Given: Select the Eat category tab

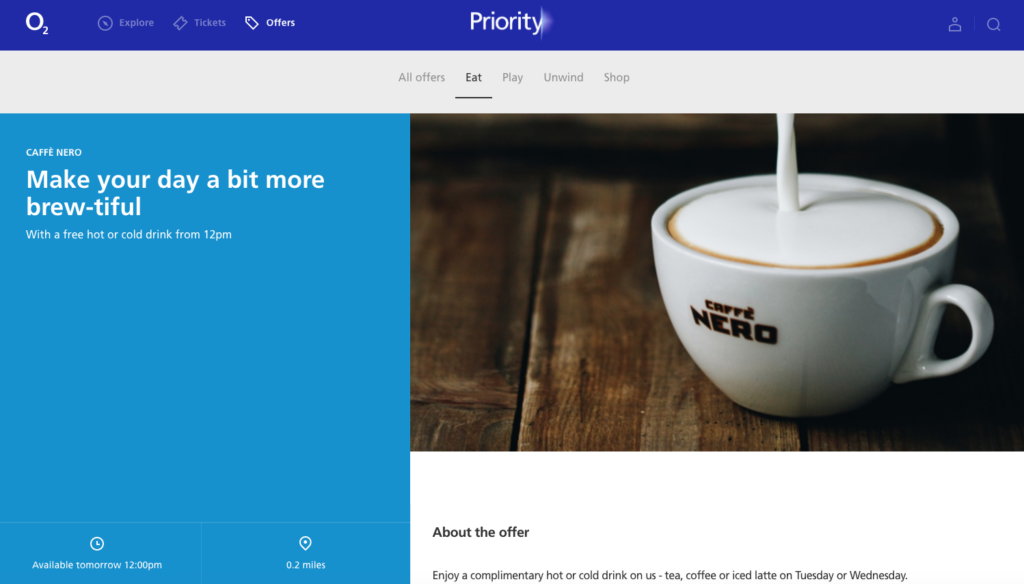Looking at the screenshot, I should pyautogui.click(x=473, y=77).
